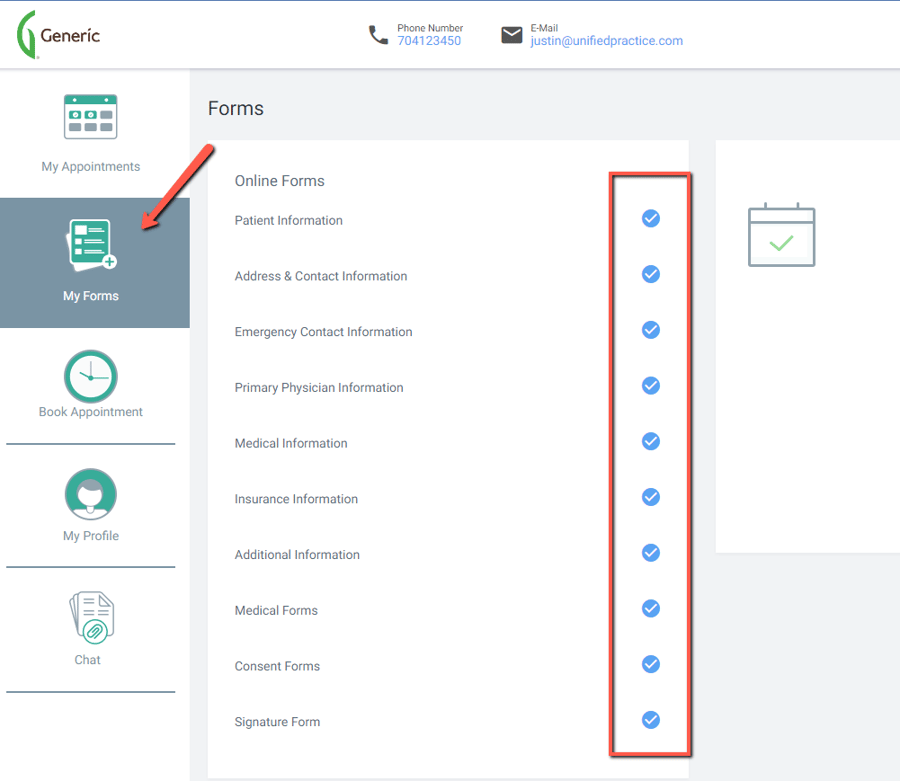Toggle the Medical Information checkmark

coord(650,441)
